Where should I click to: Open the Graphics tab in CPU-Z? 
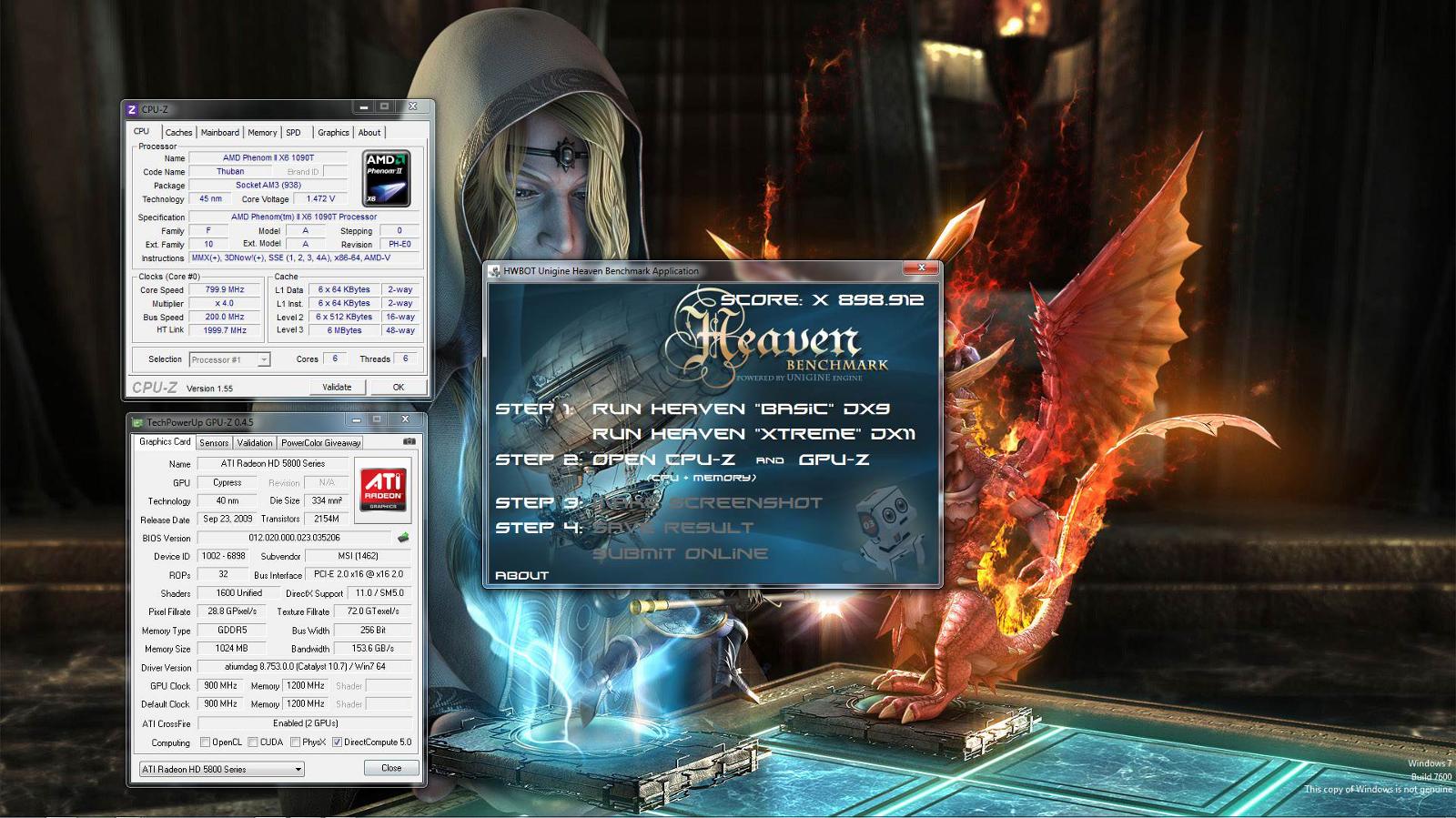(333, 133)
